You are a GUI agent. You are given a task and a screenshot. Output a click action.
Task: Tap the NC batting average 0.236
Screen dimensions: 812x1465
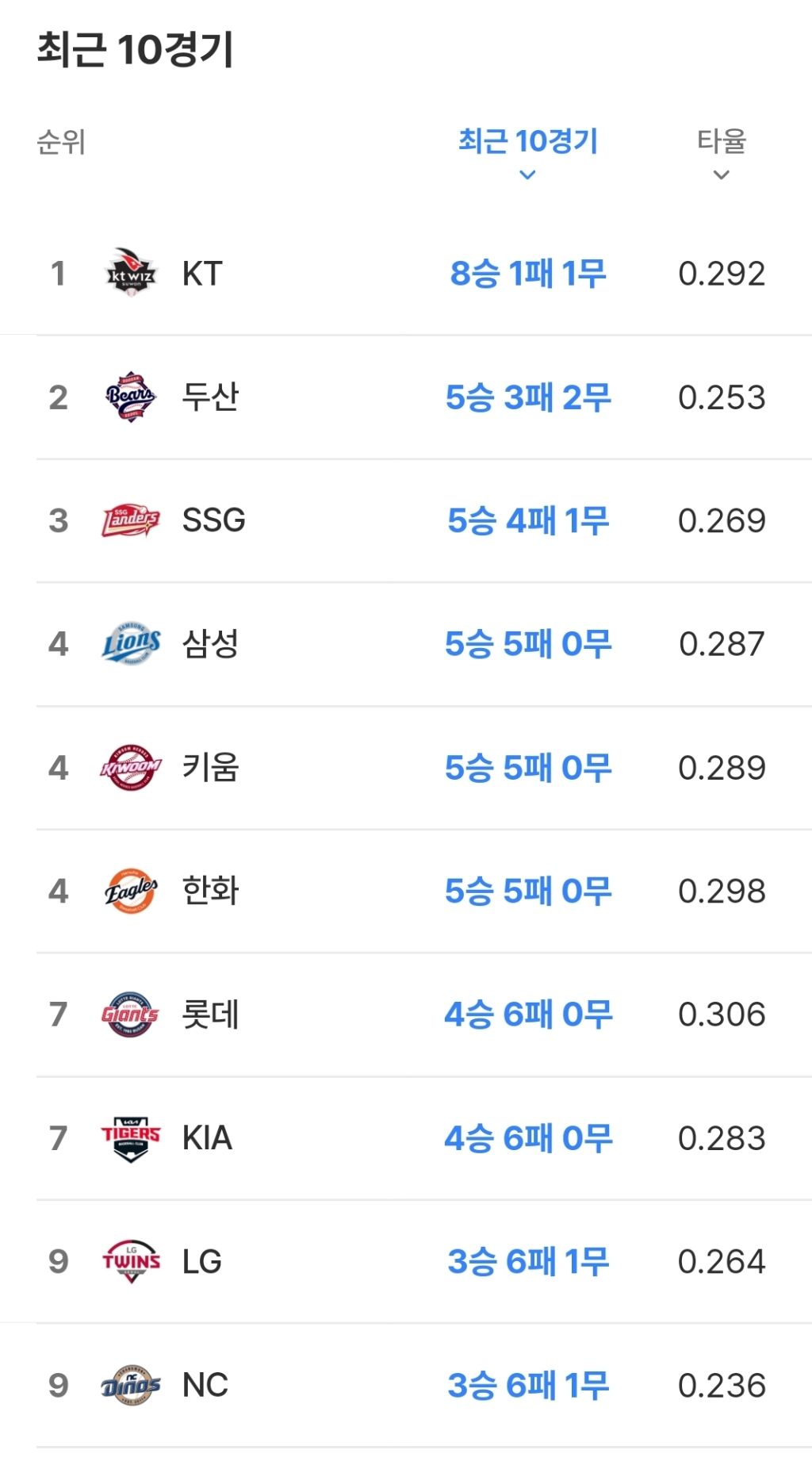pos(722,1386)
